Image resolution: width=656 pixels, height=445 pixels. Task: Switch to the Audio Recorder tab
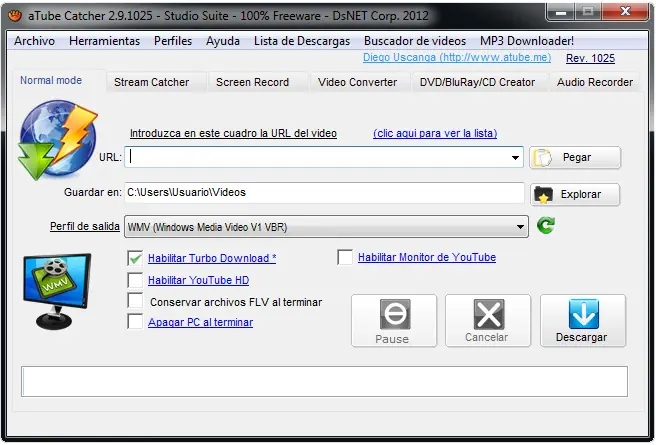coord(594,82)
